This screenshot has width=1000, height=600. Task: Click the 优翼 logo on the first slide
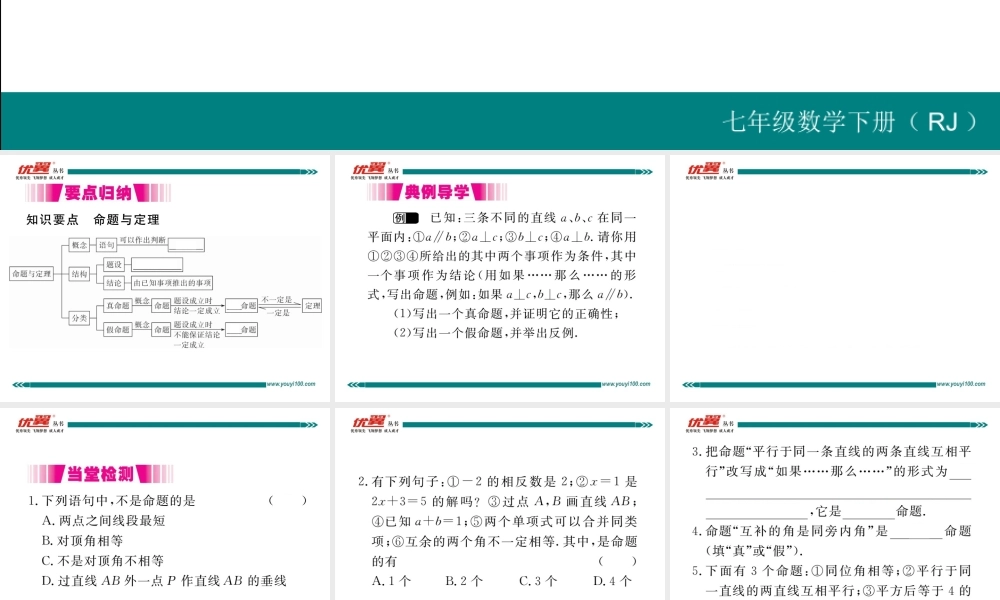[32, 170]
